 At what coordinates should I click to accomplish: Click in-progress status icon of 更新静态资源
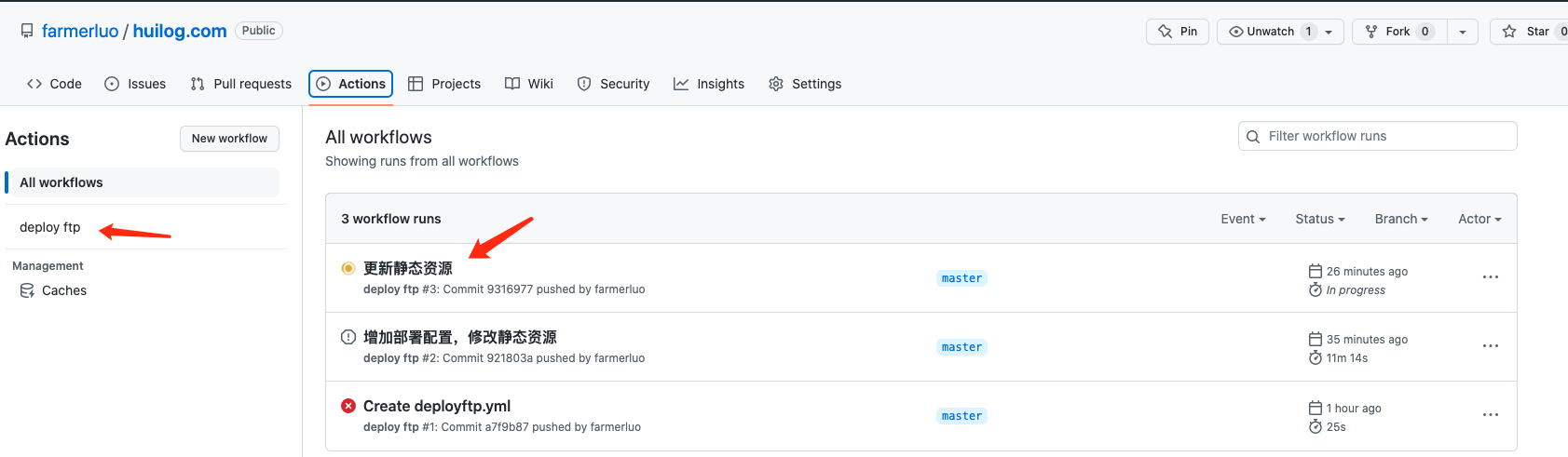[348, 268]
